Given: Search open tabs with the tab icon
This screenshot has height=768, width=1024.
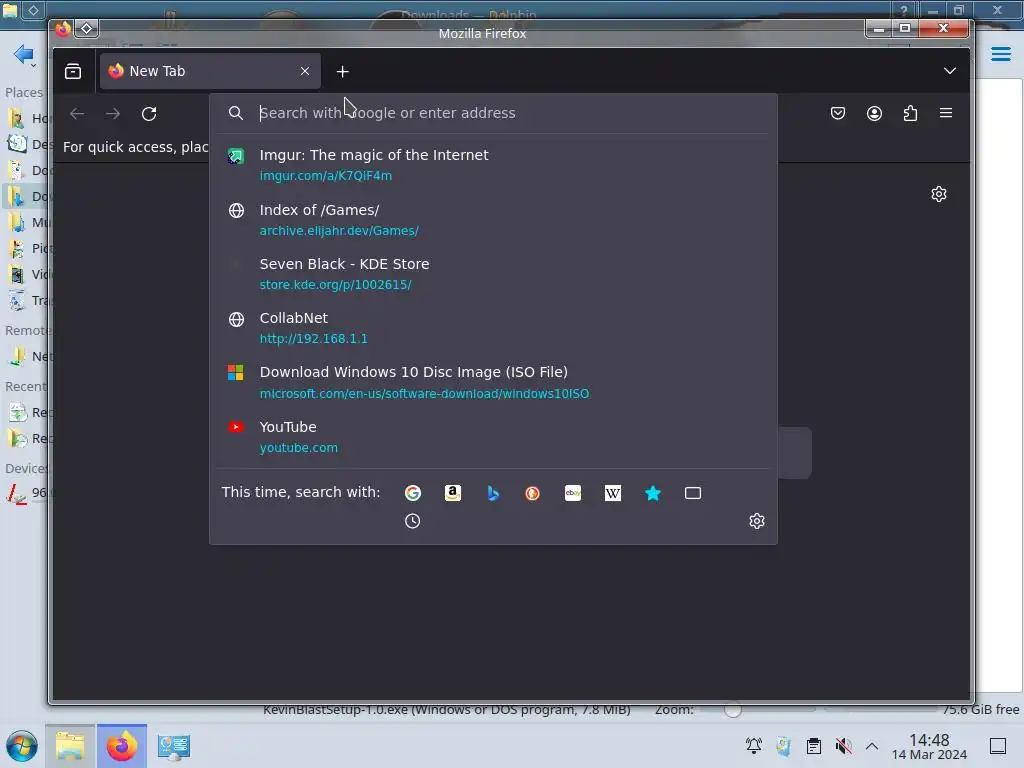Looking at the screenshot, I should pyautogui.click(x=693, y=493).
